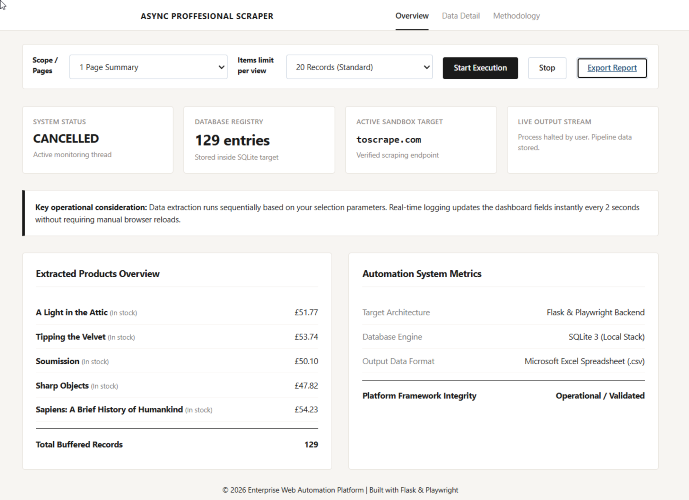Click the Output Data Format label
Screen dimensions: 689x500
click(398, 361)
